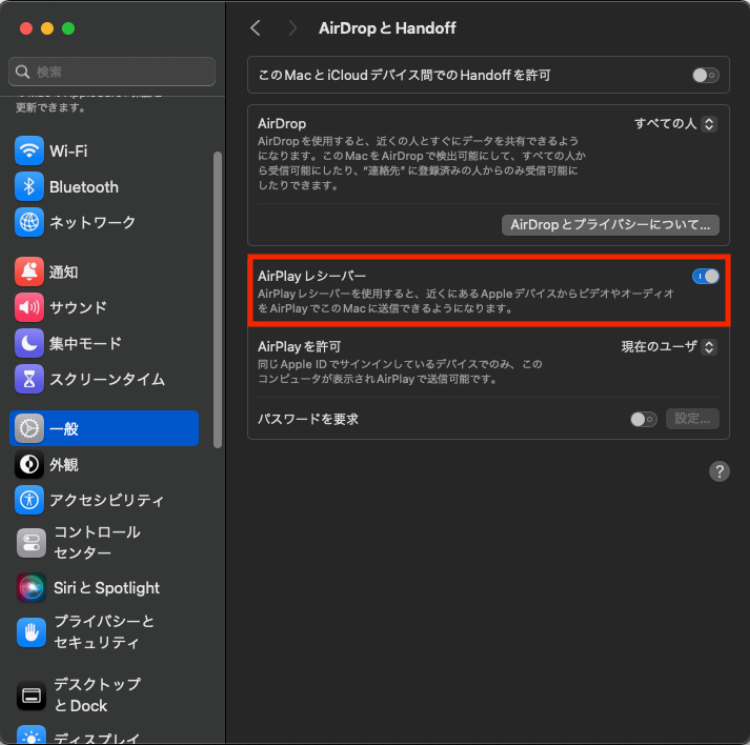Click the AirDrop section heading
The width and height of the screenshot is (750, 745).
click(x=282, y=124)
